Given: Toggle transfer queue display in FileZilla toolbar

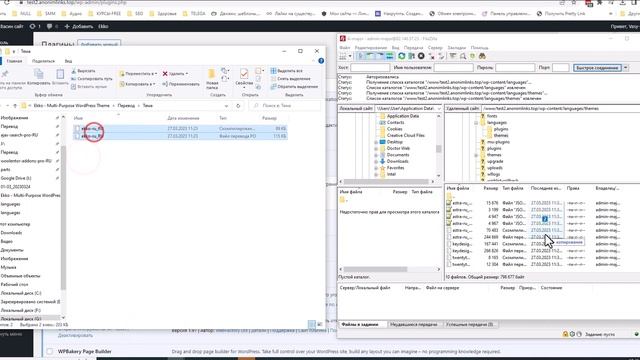Looking at the screenshot, I should [390, 56].
